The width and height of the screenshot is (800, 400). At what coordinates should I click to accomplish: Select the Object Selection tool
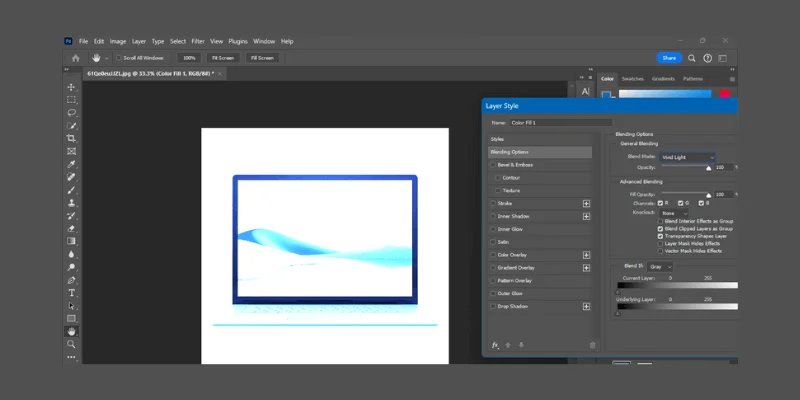click(71, 126)
